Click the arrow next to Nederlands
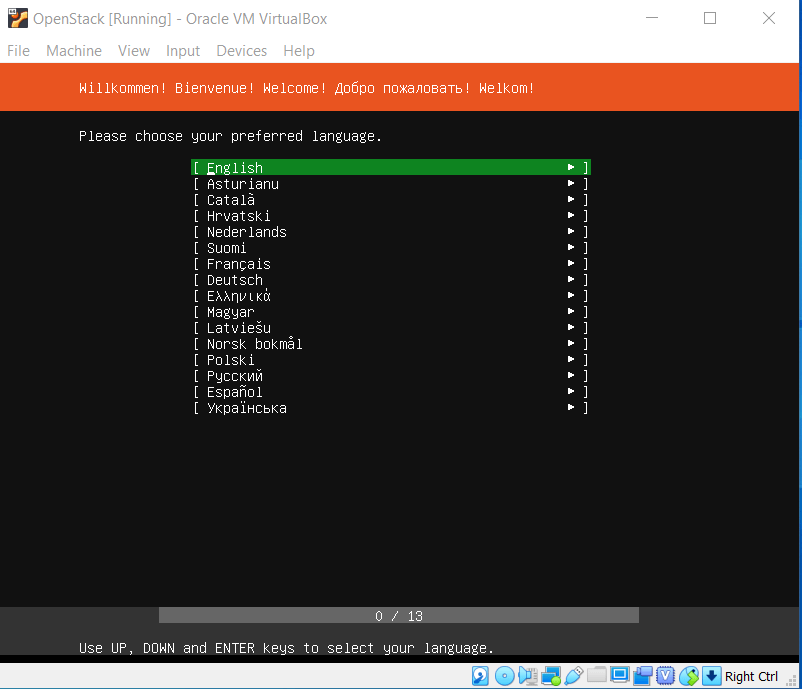Image resolution: width=802 pixels, height=691 pixels. point(571,232)
